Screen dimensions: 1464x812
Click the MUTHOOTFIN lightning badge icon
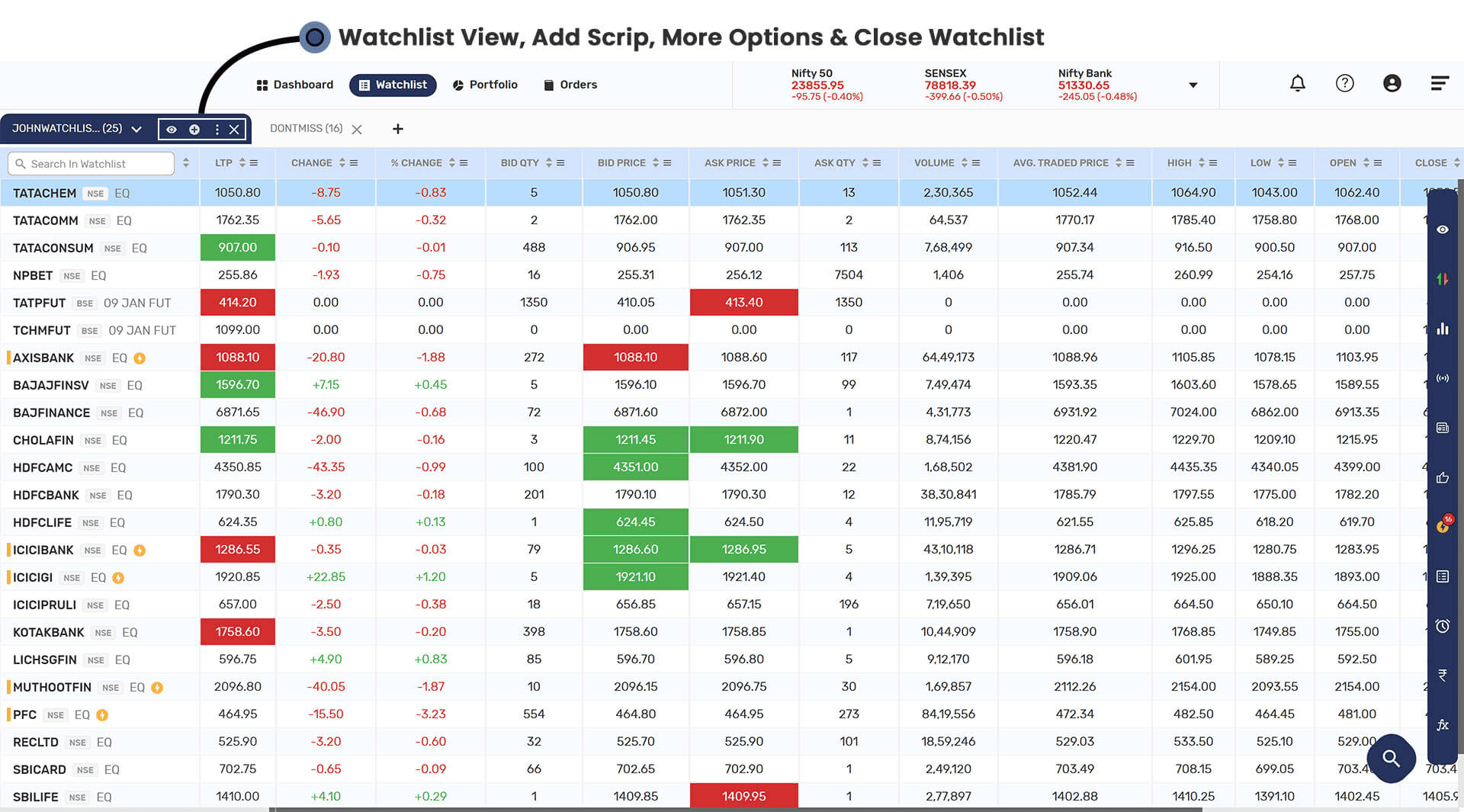click(x=157, y=688)
